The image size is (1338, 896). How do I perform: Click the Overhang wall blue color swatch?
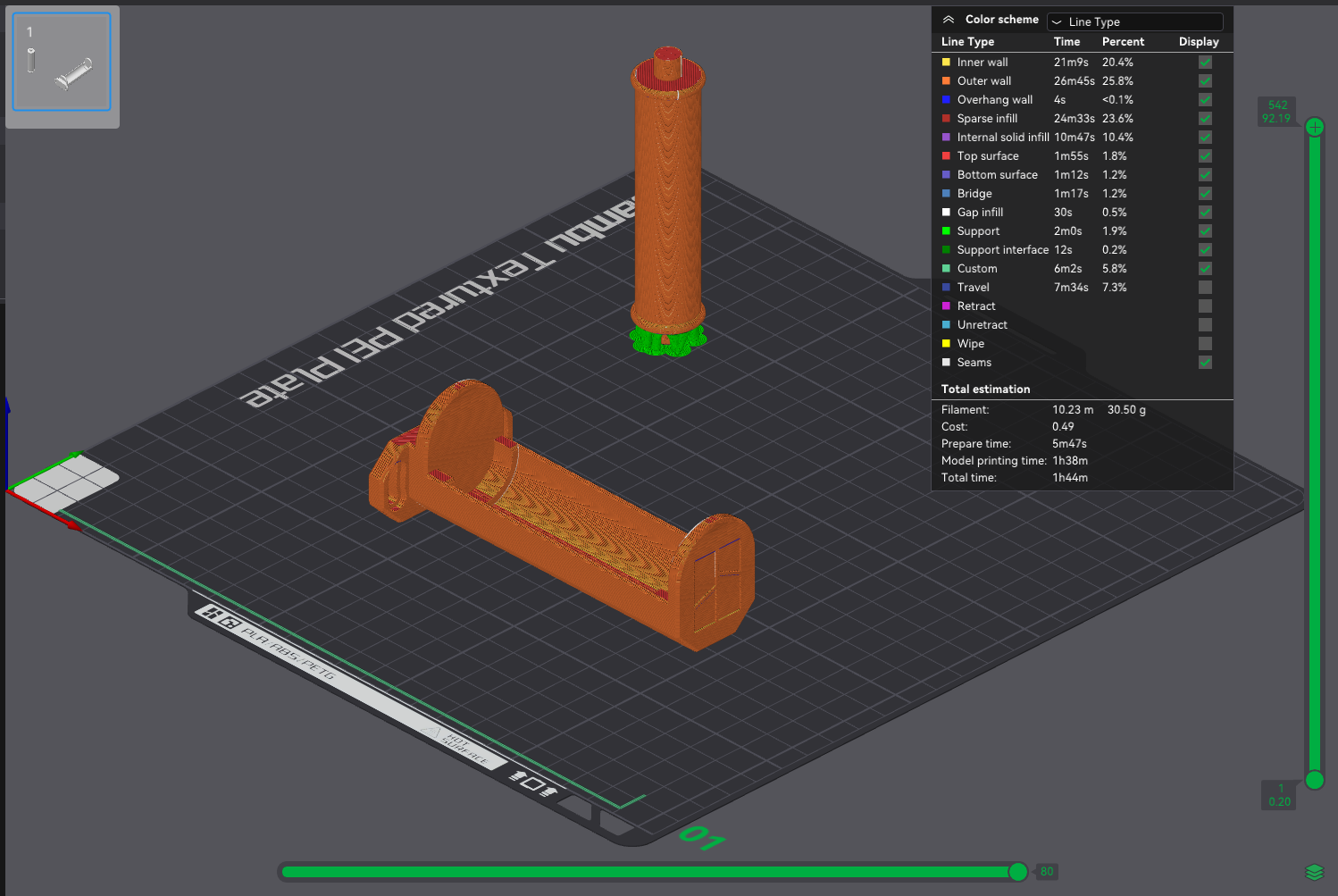[x=946, y=100]
